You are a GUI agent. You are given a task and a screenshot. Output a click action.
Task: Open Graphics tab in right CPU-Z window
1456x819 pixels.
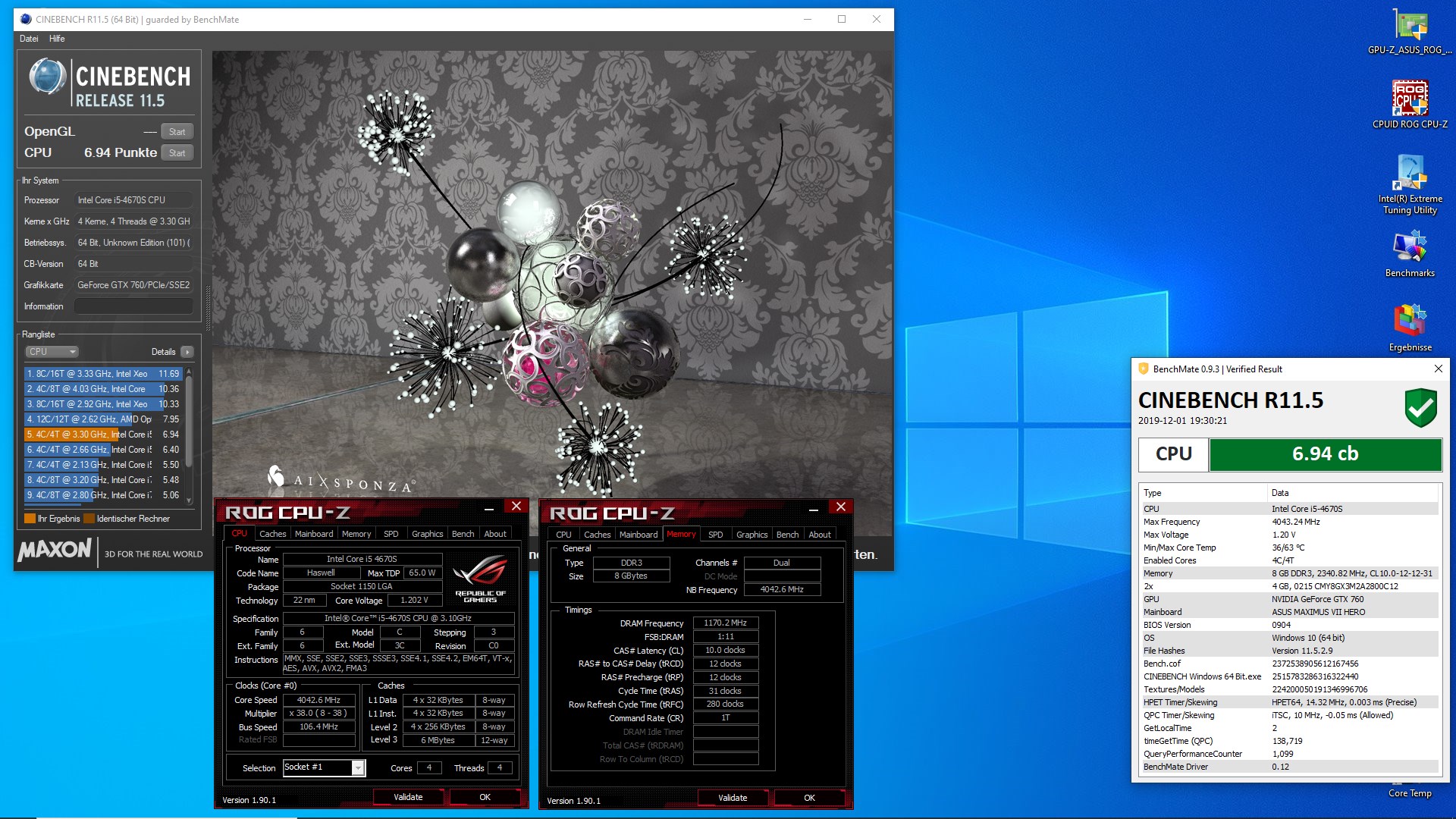pyautogui.click(x=752, y=535)
